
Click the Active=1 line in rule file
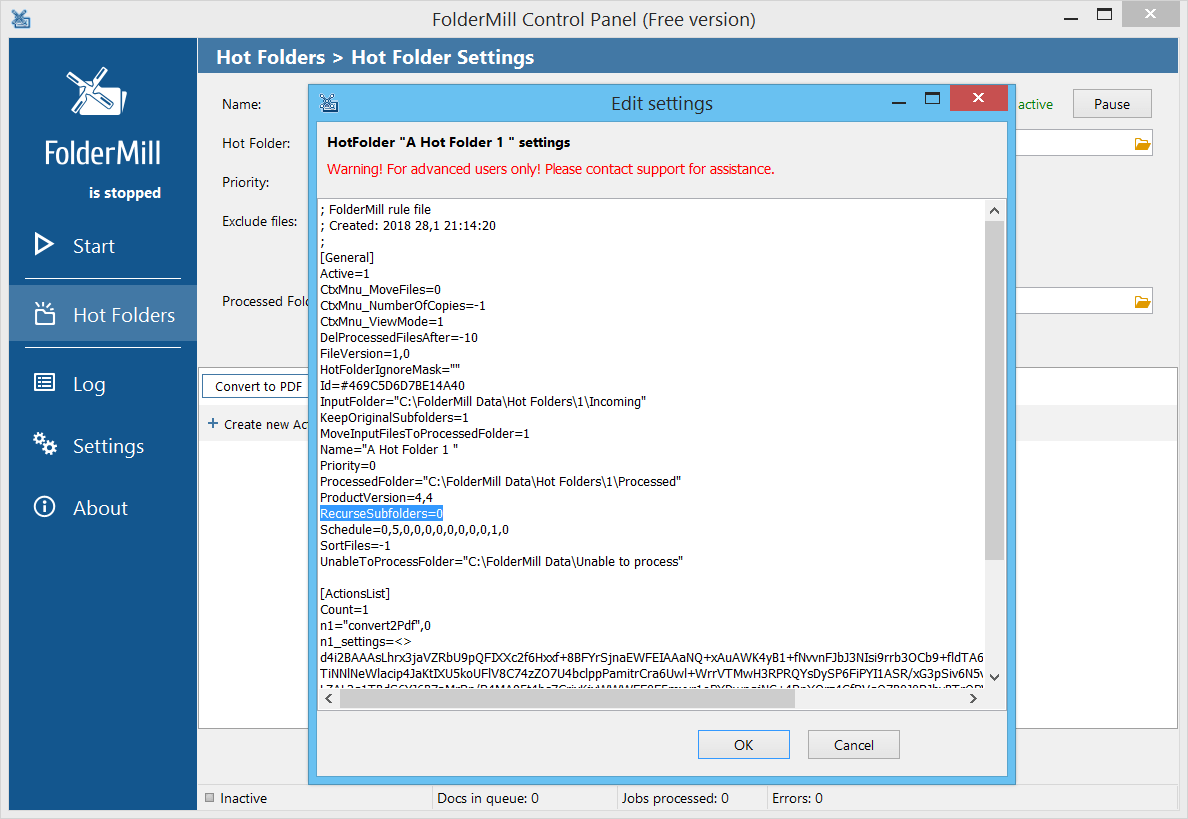tap(345, 274)
